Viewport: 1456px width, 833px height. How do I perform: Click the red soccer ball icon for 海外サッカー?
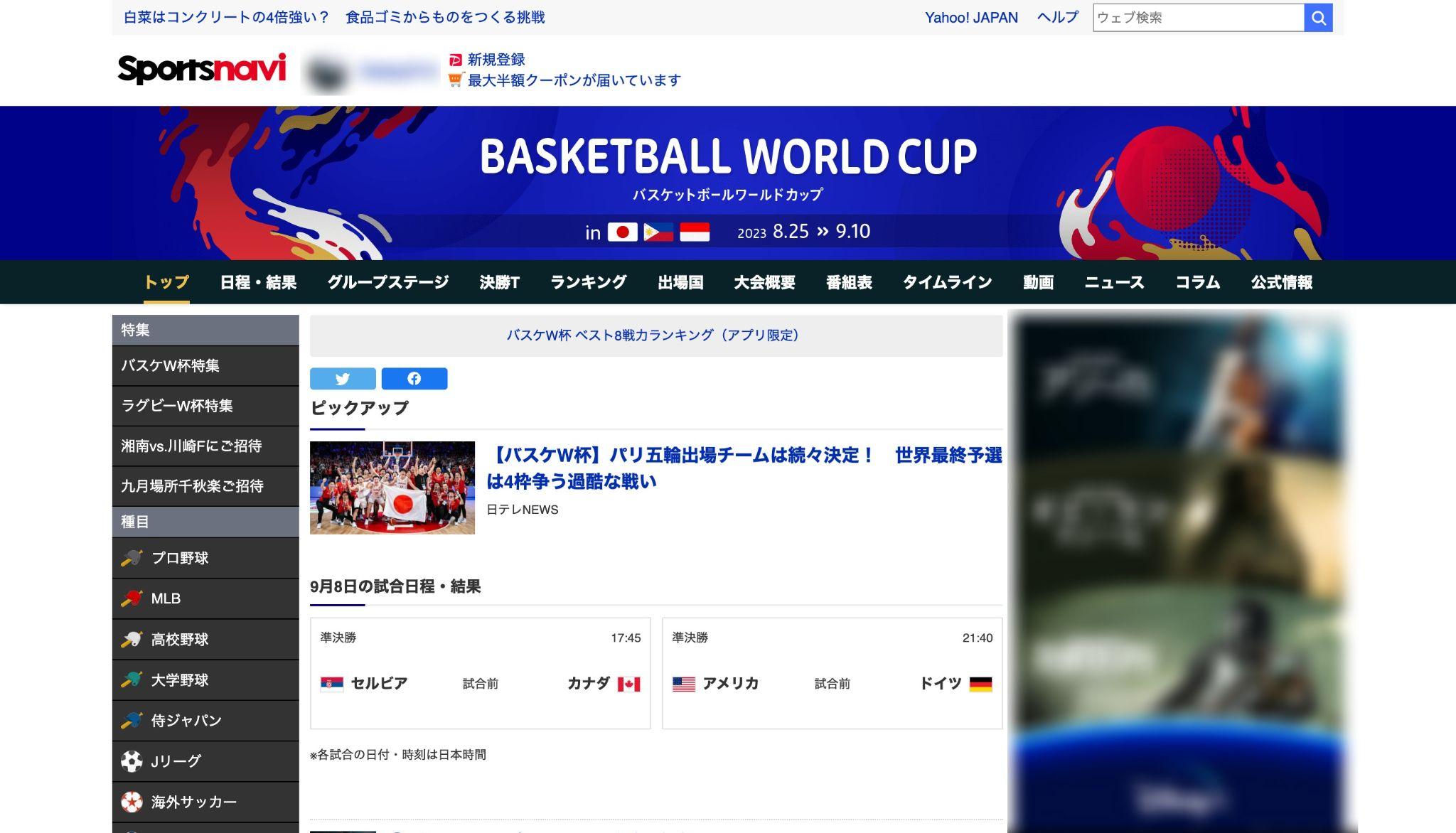click(x=132, y=802)
